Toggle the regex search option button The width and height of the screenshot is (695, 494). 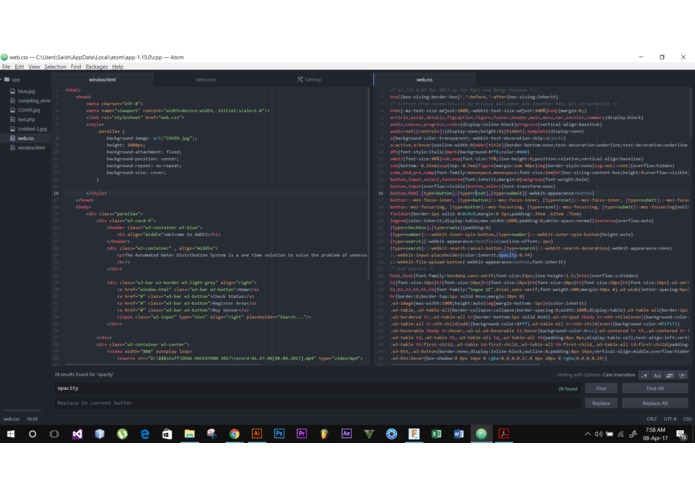(x=644, y=375)
